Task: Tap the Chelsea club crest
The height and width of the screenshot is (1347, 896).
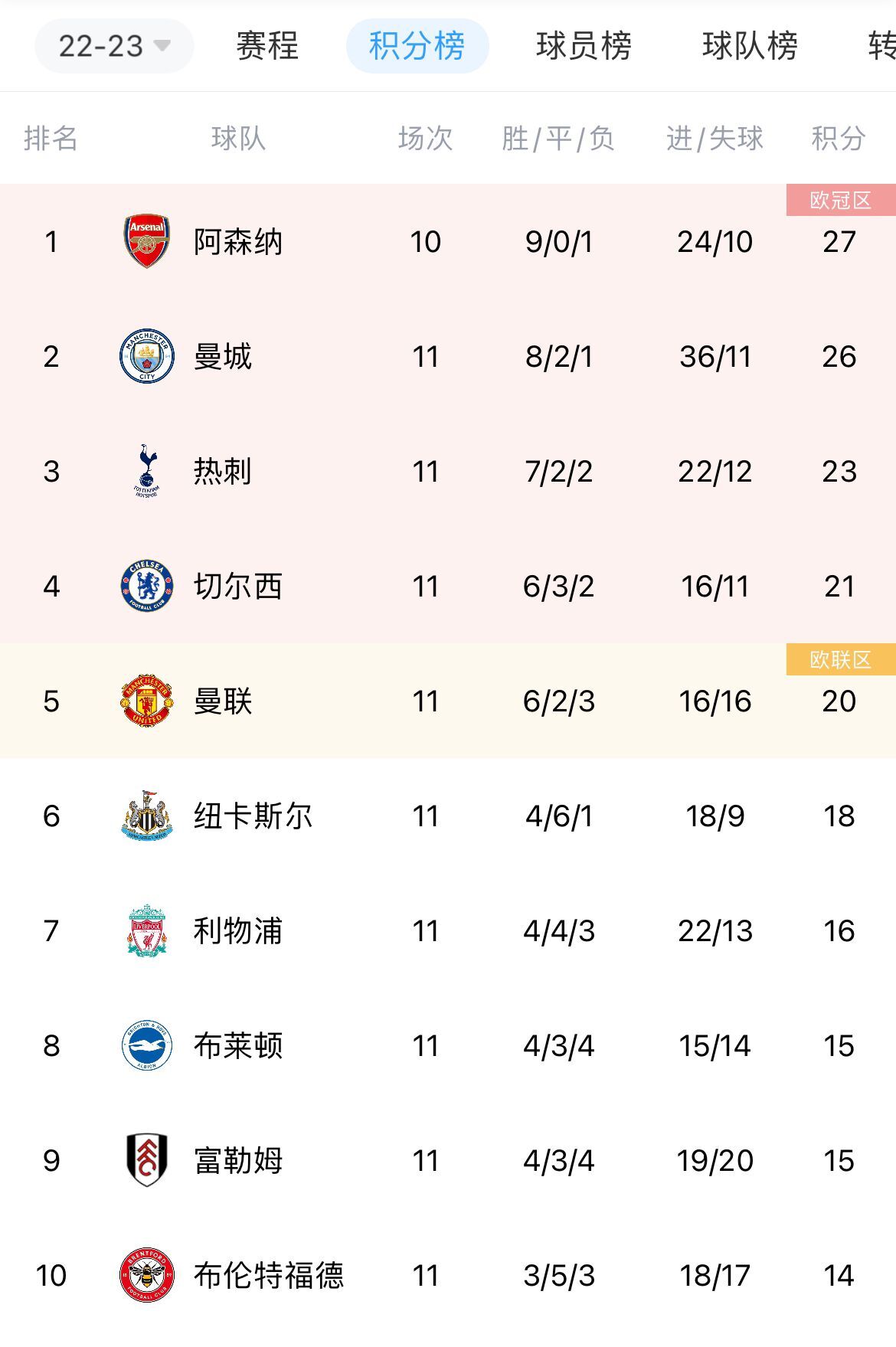Action: coord(147,586)
